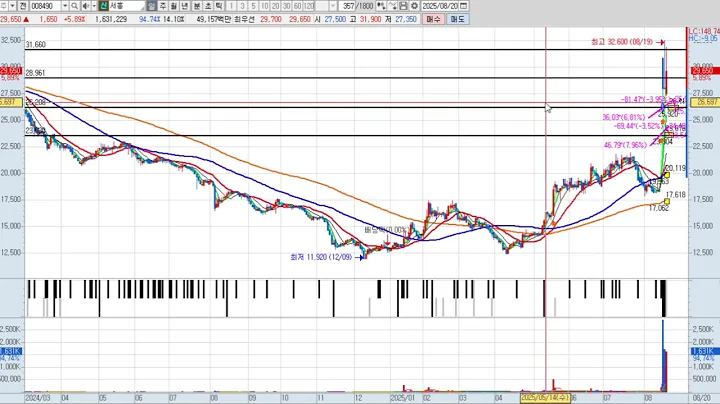Click the volume value 1,631,229
This screenshot has height=404, width=720.
pyautogui.click(x=111, y=19)
